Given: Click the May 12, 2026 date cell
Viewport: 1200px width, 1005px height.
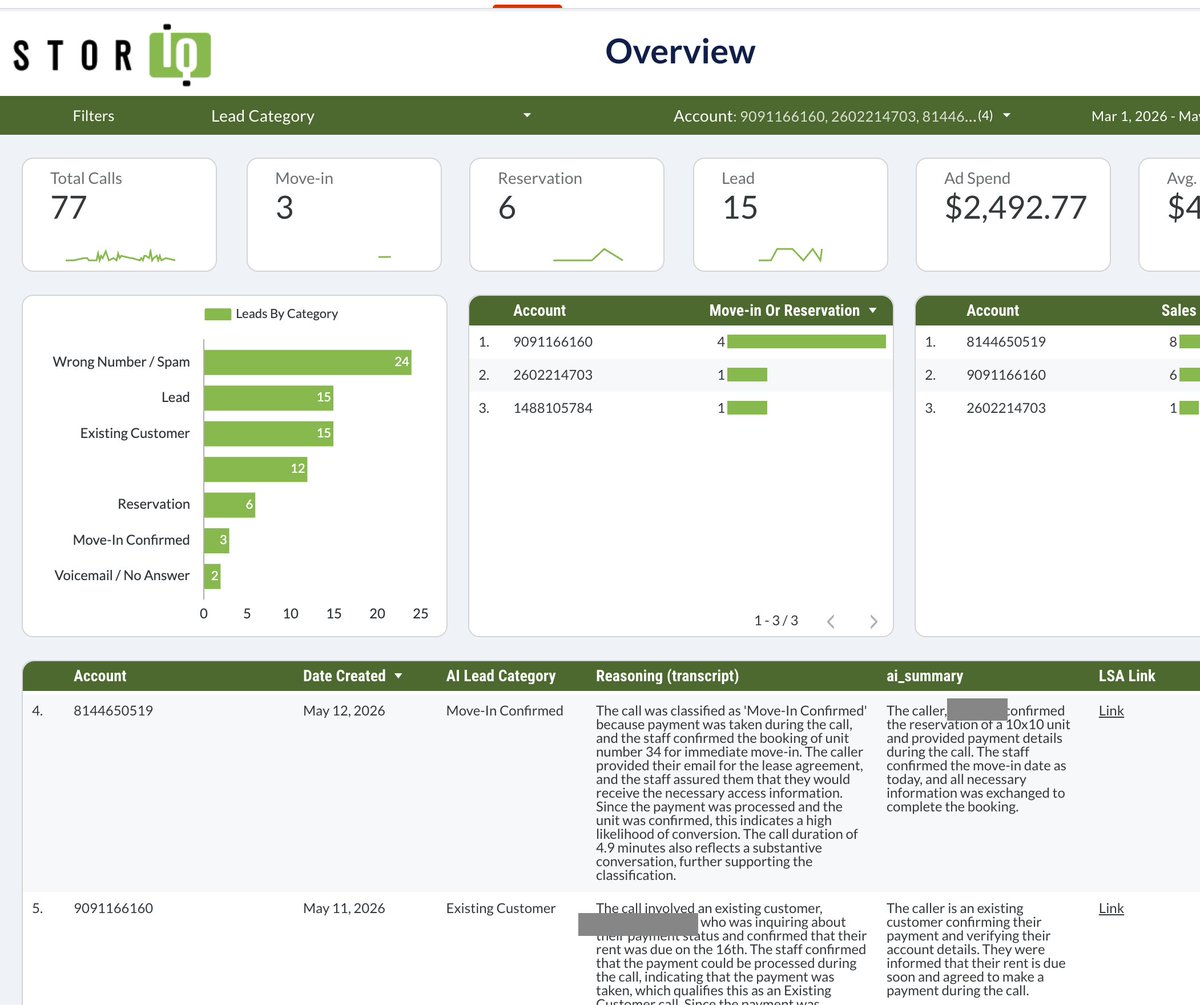Looking at the screenshot, I should pyautogui.click(x=344, y=711).
